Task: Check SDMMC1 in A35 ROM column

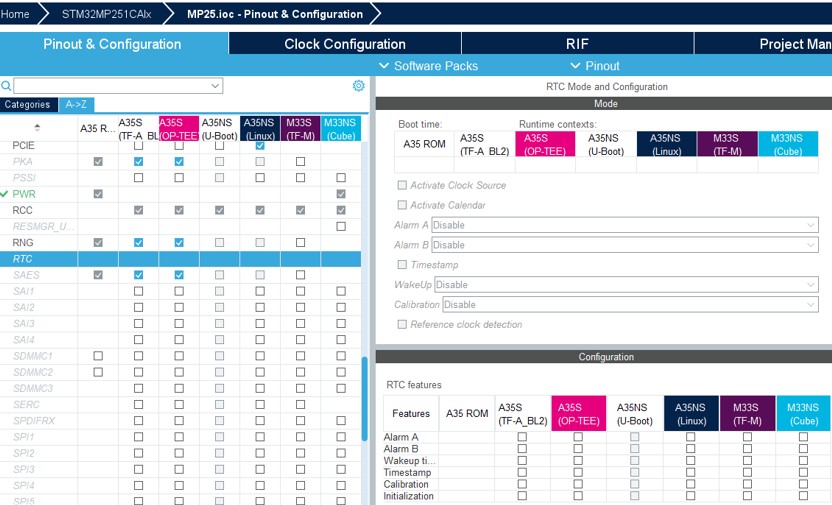Action: coord(98,356)
